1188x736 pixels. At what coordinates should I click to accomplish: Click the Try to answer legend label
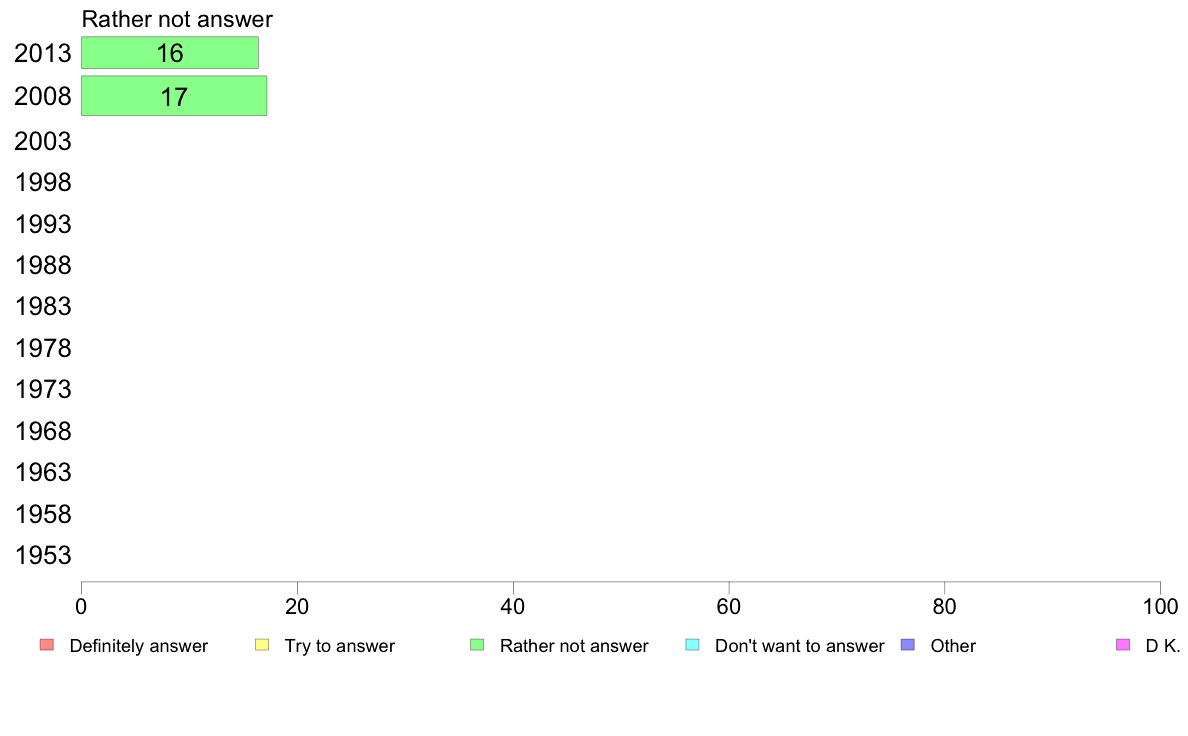339,646
